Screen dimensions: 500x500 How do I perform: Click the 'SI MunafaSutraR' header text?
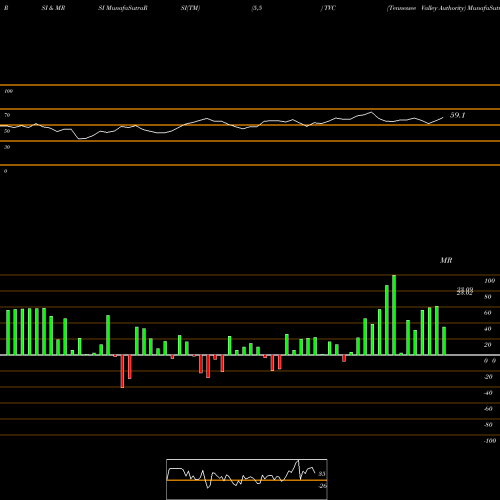[x=123, y=8]
